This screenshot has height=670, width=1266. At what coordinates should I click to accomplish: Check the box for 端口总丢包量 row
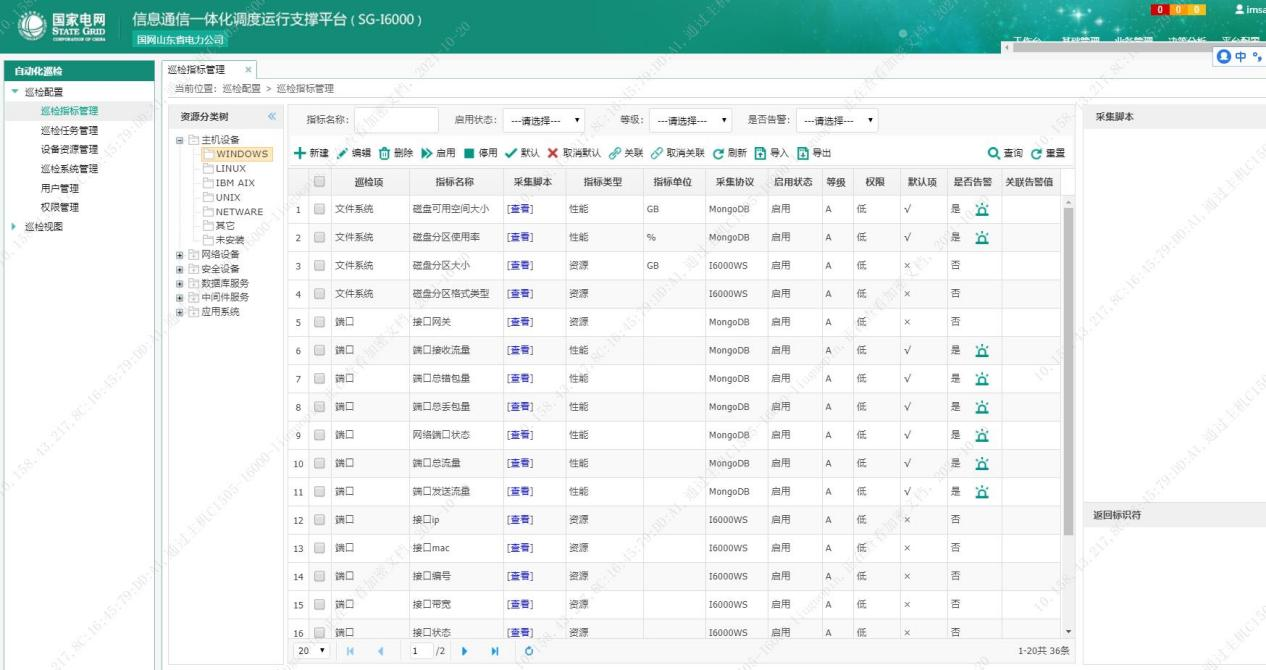click(320, 408)
